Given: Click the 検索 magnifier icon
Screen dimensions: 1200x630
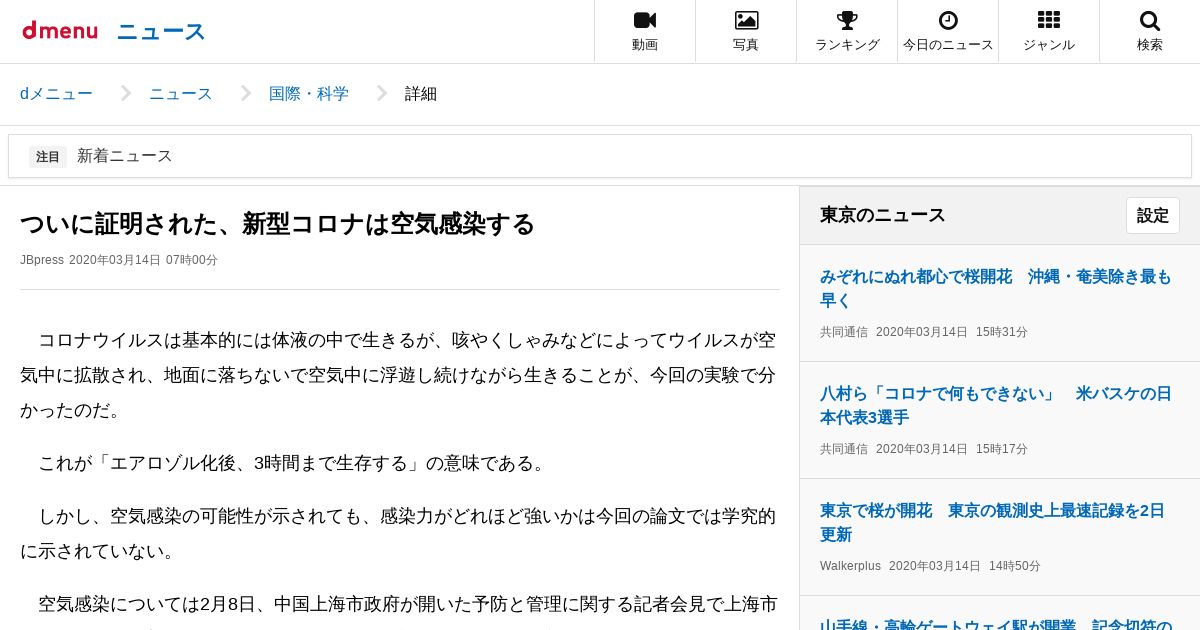Looking at the screenshot, I should click(x=1150, y=20).
